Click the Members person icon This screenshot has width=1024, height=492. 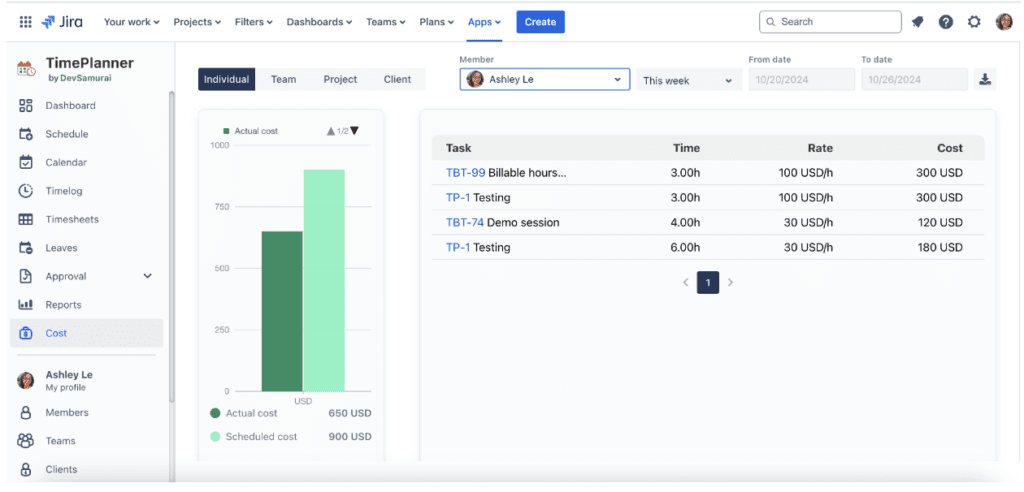point(25,413)
